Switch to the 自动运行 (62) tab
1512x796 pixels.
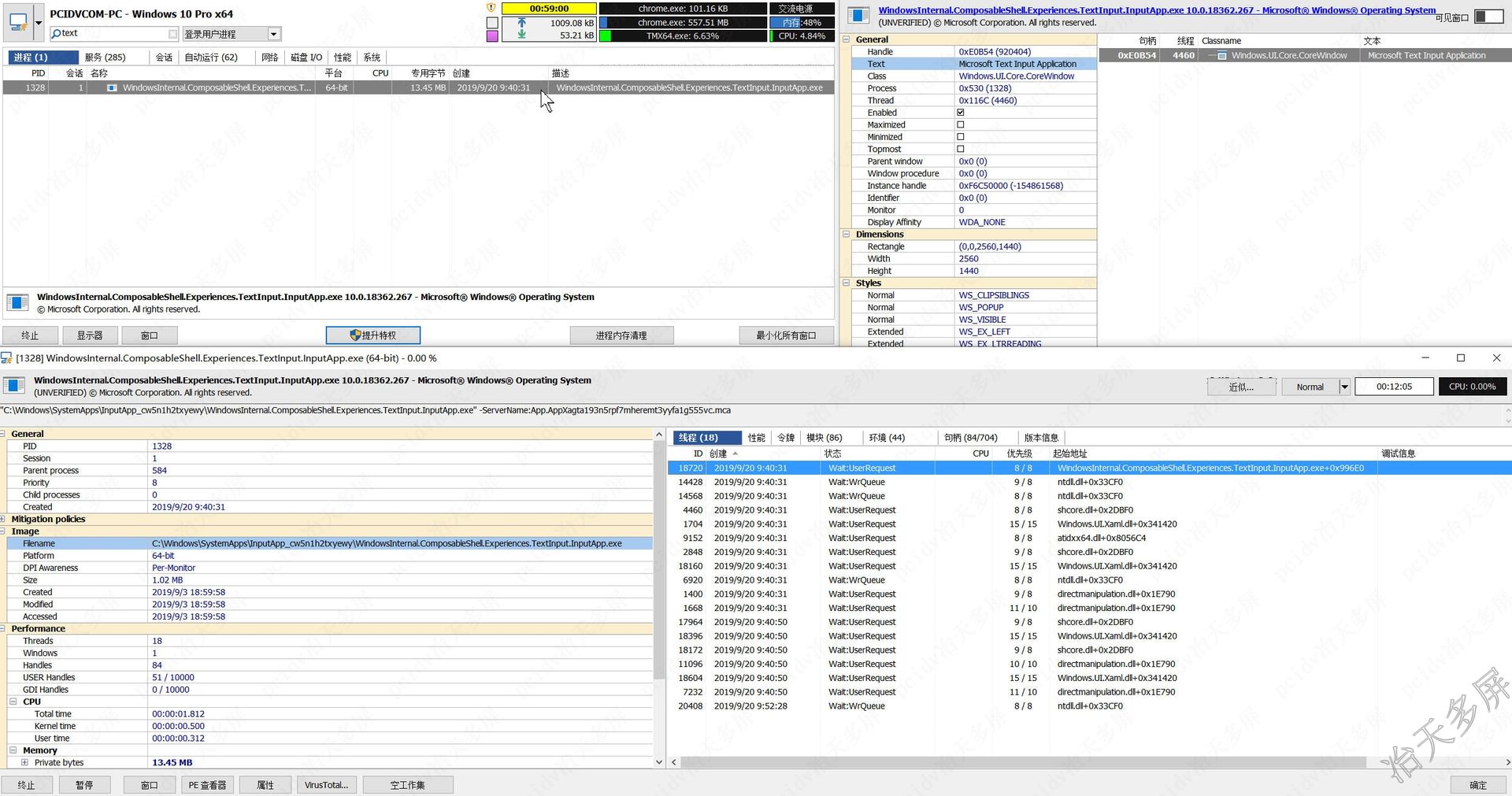coord(211,57)
